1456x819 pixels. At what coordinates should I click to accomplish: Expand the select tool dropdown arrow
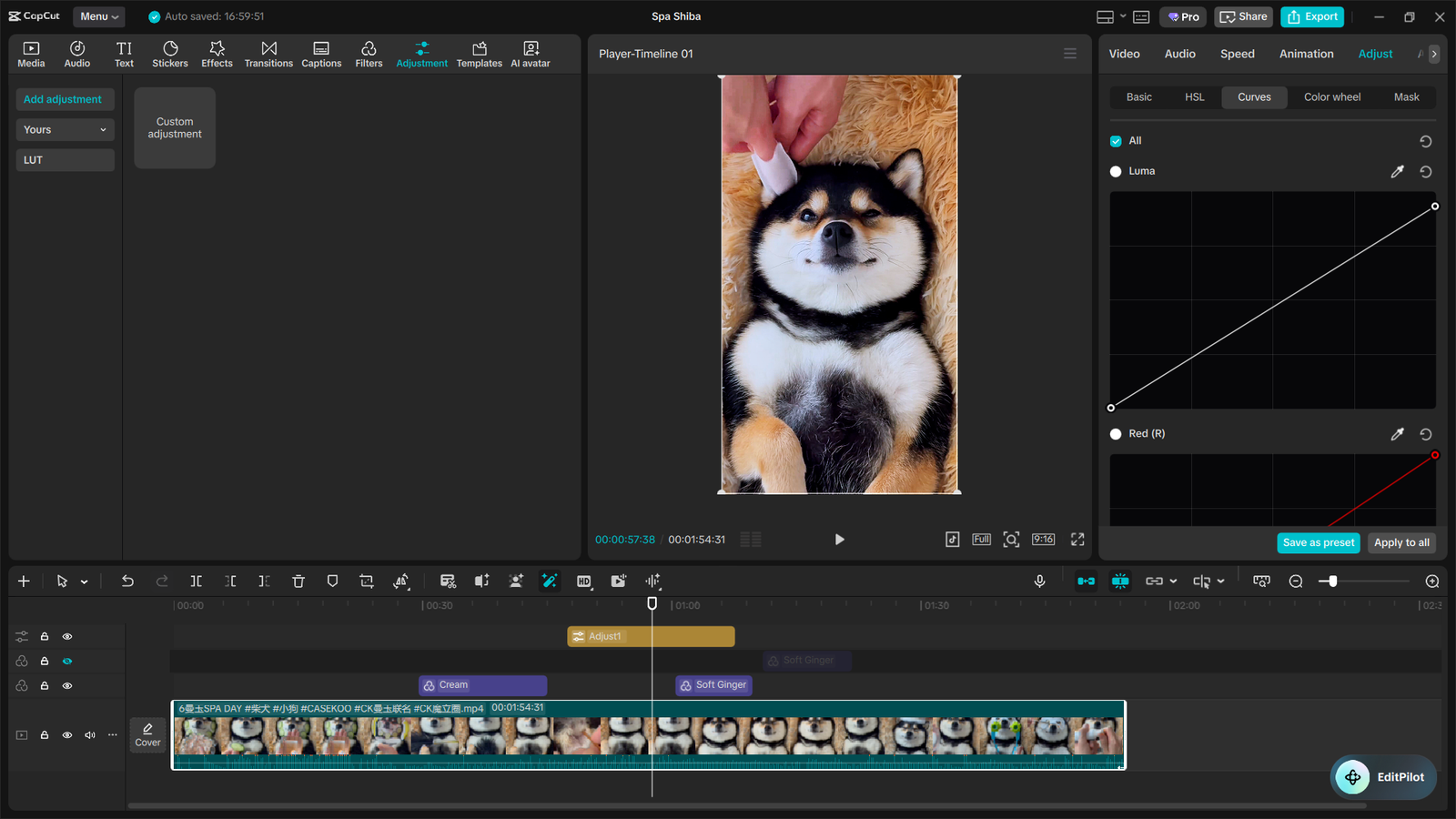pyautogui.click(x=85, y=581)
